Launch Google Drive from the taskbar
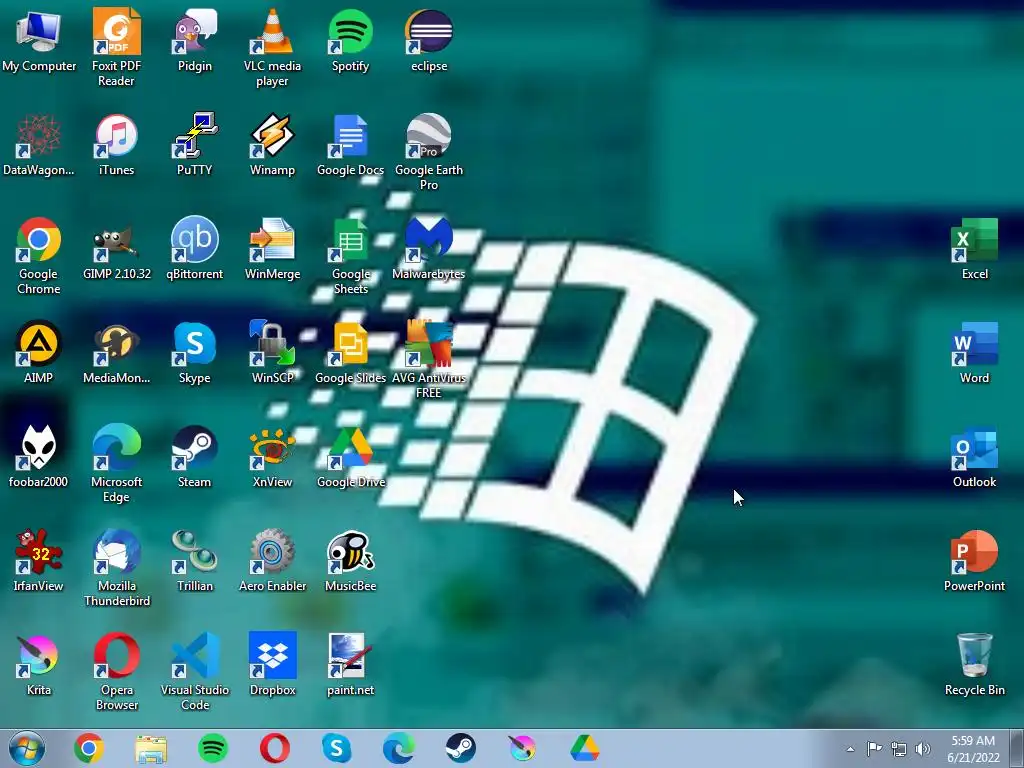The width and height of the screenshot is (1024, 768). [x=584, y=748]
